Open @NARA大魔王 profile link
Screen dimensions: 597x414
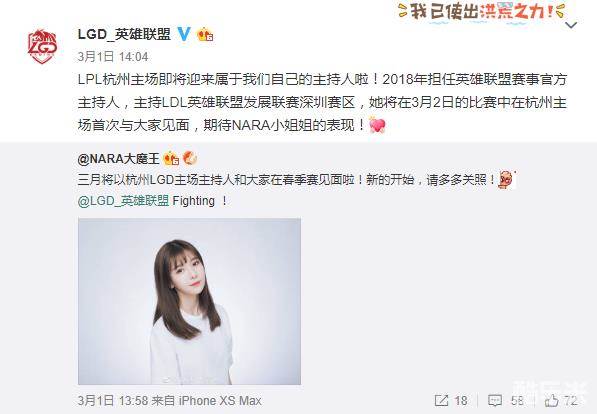pos(118,158)
